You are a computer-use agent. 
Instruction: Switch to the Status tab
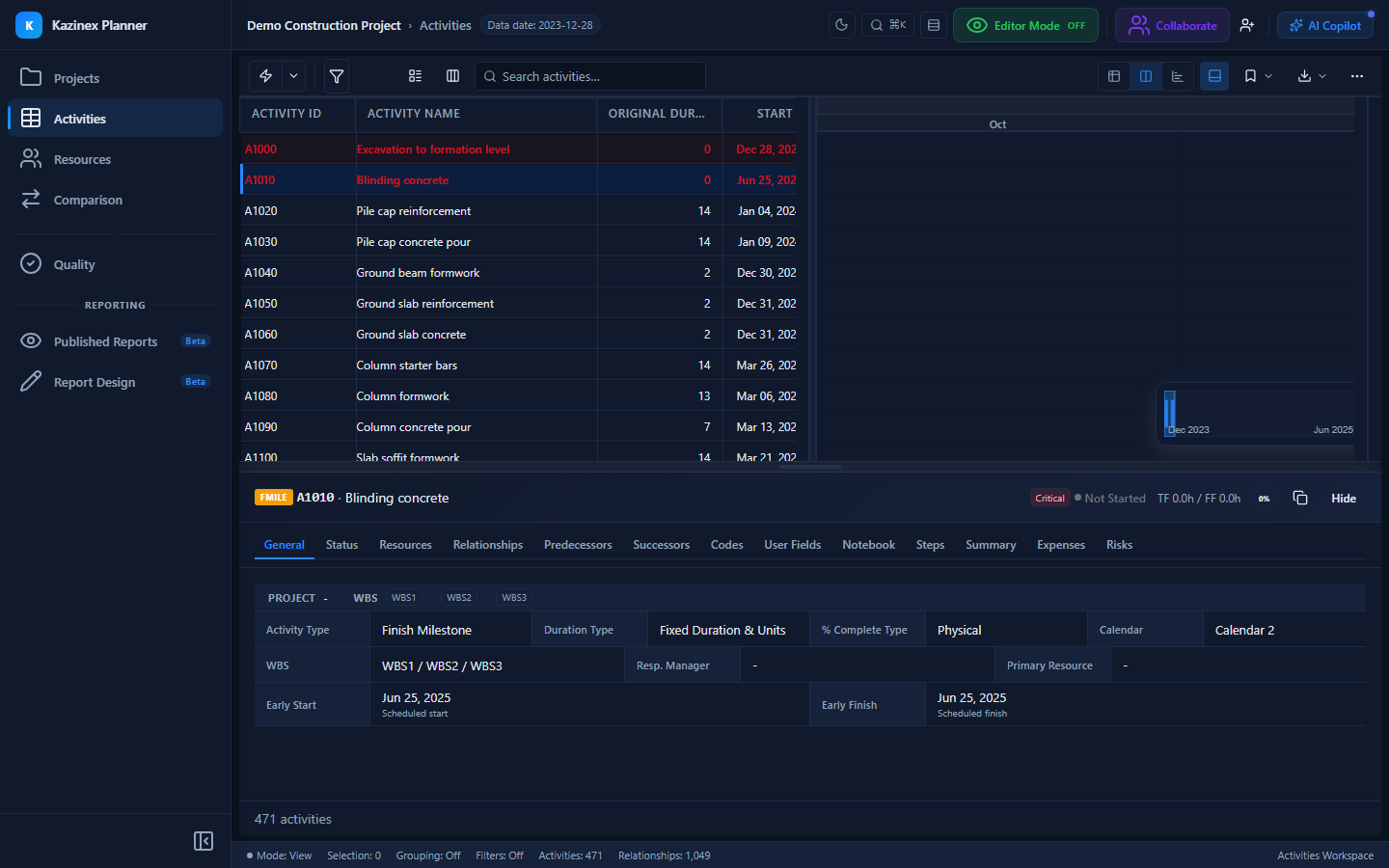341,545
